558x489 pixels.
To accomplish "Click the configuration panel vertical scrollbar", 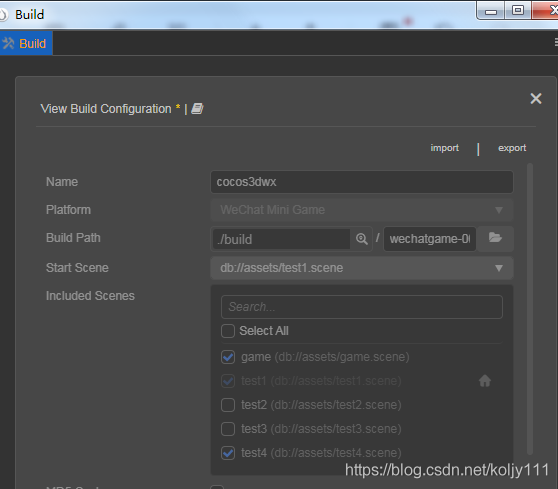I will pyautogui.click(x=530, y=309).
